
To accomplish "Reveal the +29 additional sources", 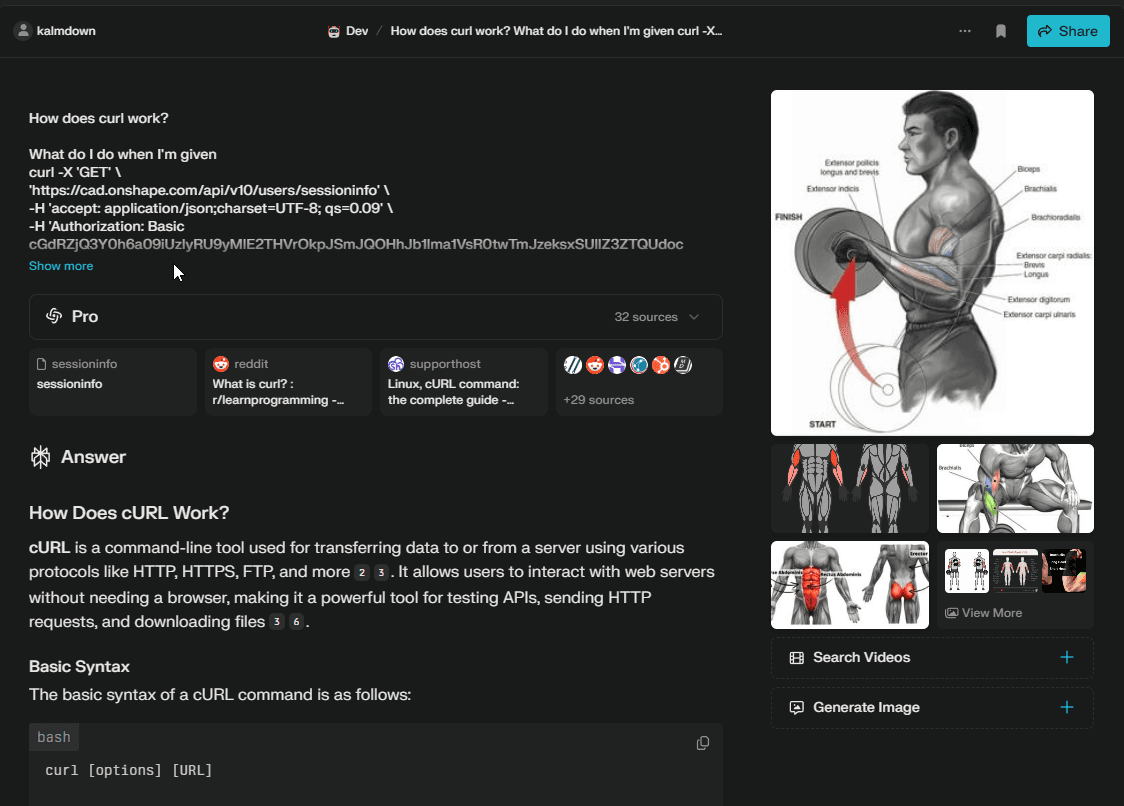I will pyautogui.click(x=638, y=382).
